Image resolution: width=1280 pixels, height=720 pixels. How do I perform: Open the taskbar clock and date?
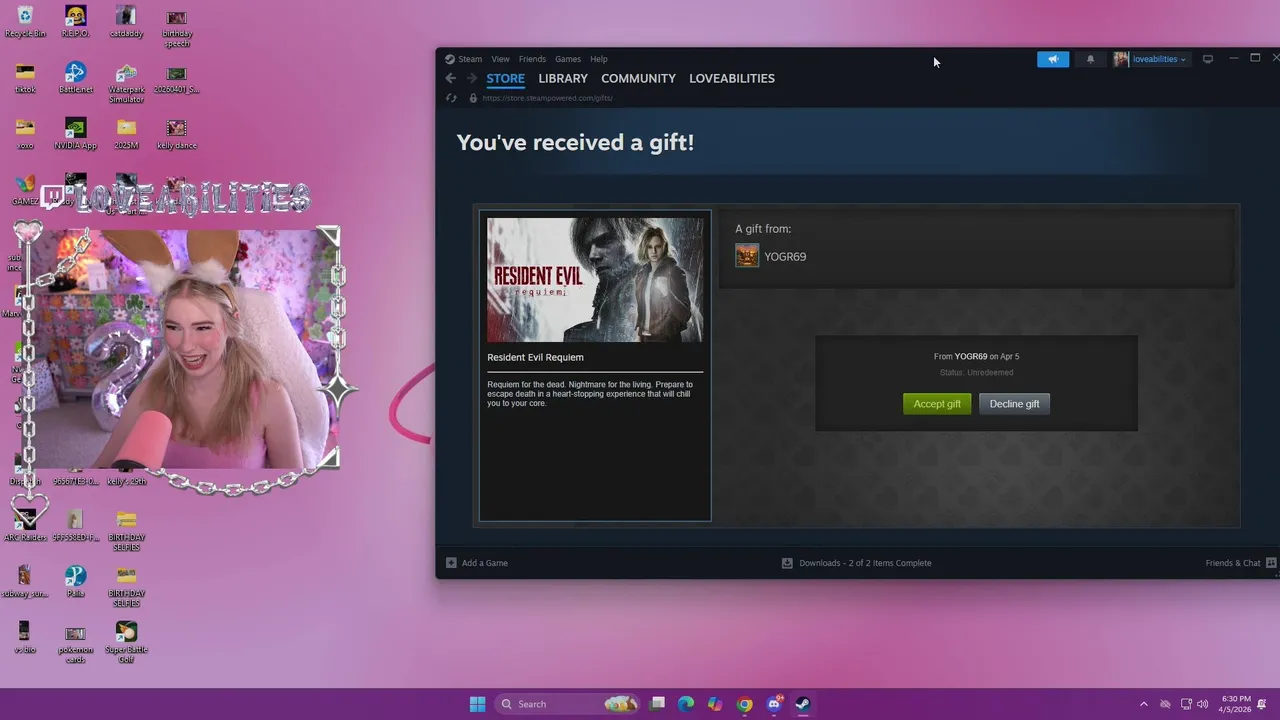click(x=1235, y=704)
